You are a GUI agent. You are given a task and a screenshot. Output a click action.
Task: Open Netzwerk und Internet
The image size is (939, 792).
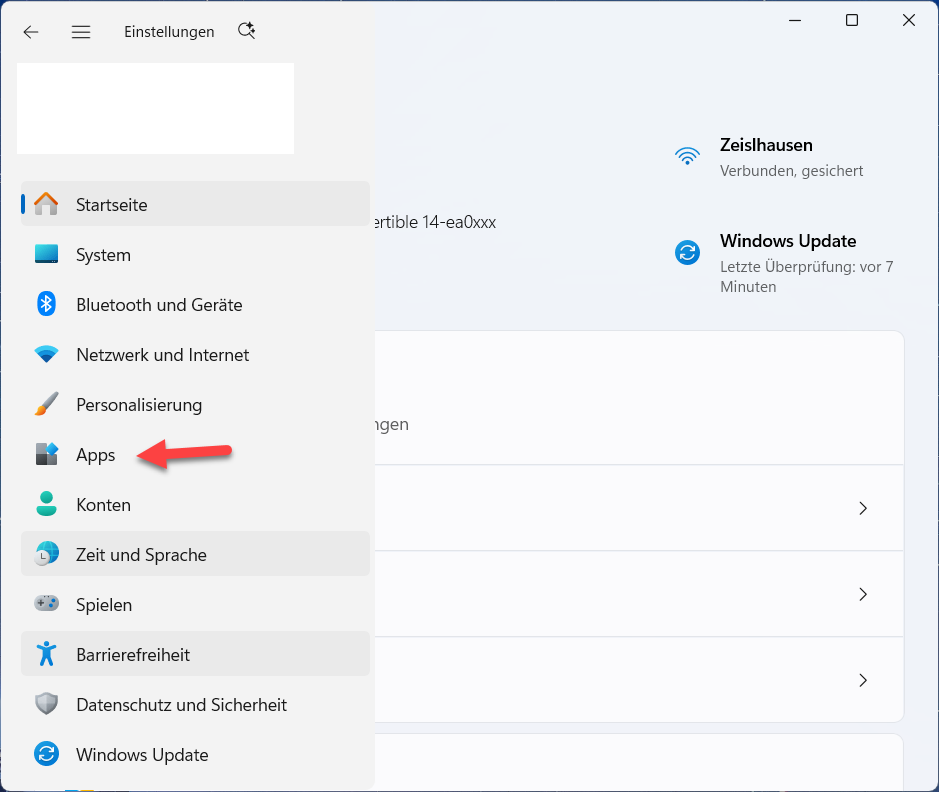point(195,354)
